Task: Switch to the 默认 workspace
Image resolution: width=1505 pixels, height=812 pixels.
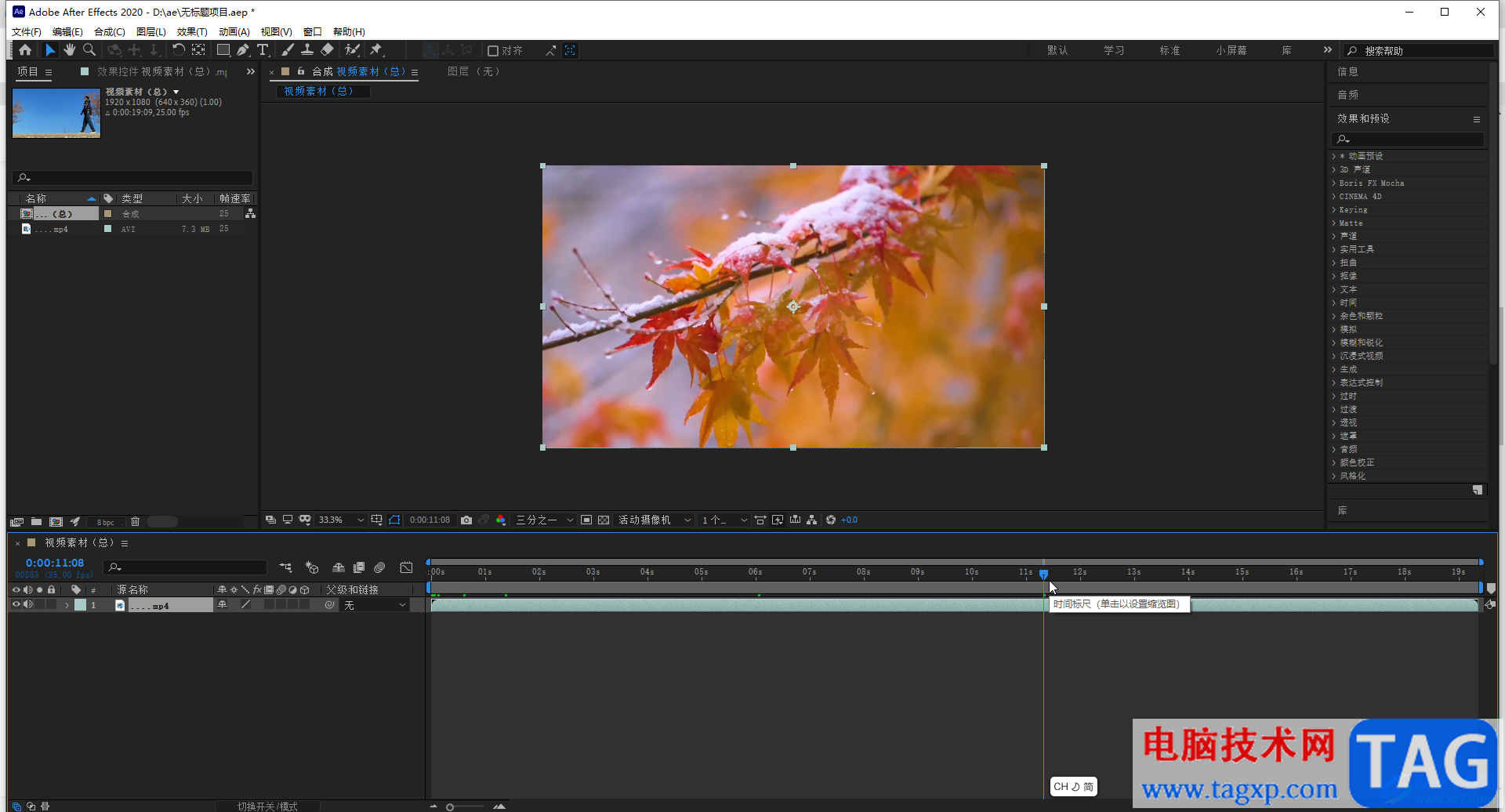Action: [1057, 50]
